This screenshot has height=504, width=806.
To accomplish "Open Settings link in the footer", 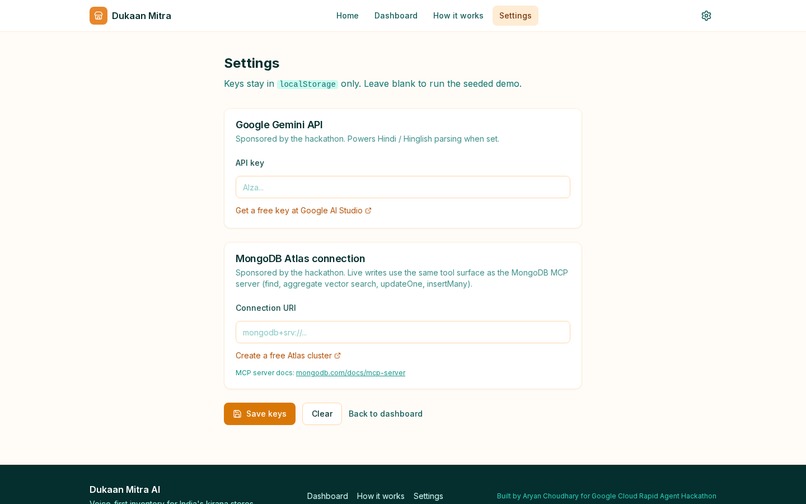I will [x=428, y=496].
